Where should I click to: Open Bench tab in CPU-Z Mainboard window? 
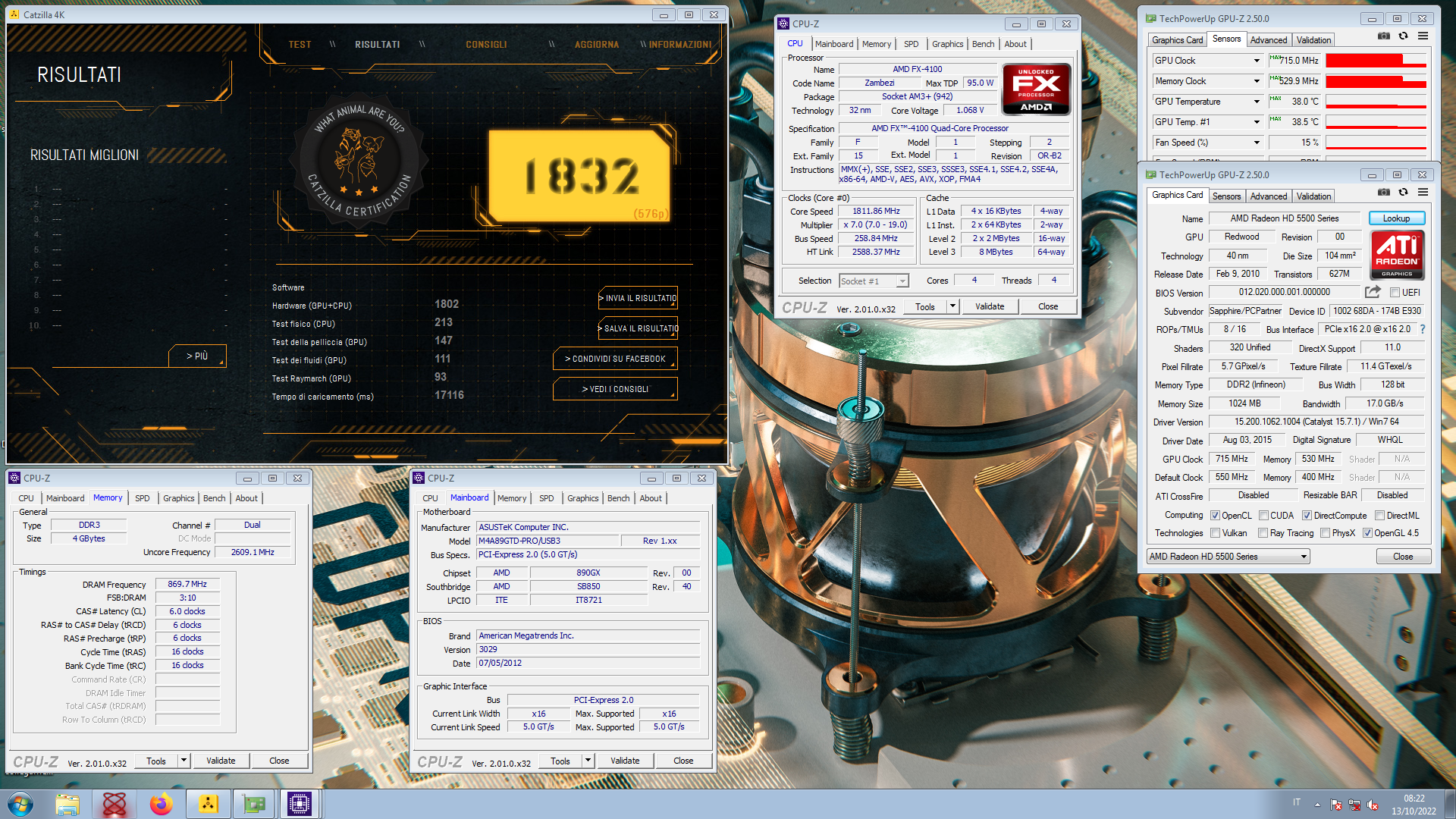619,498
